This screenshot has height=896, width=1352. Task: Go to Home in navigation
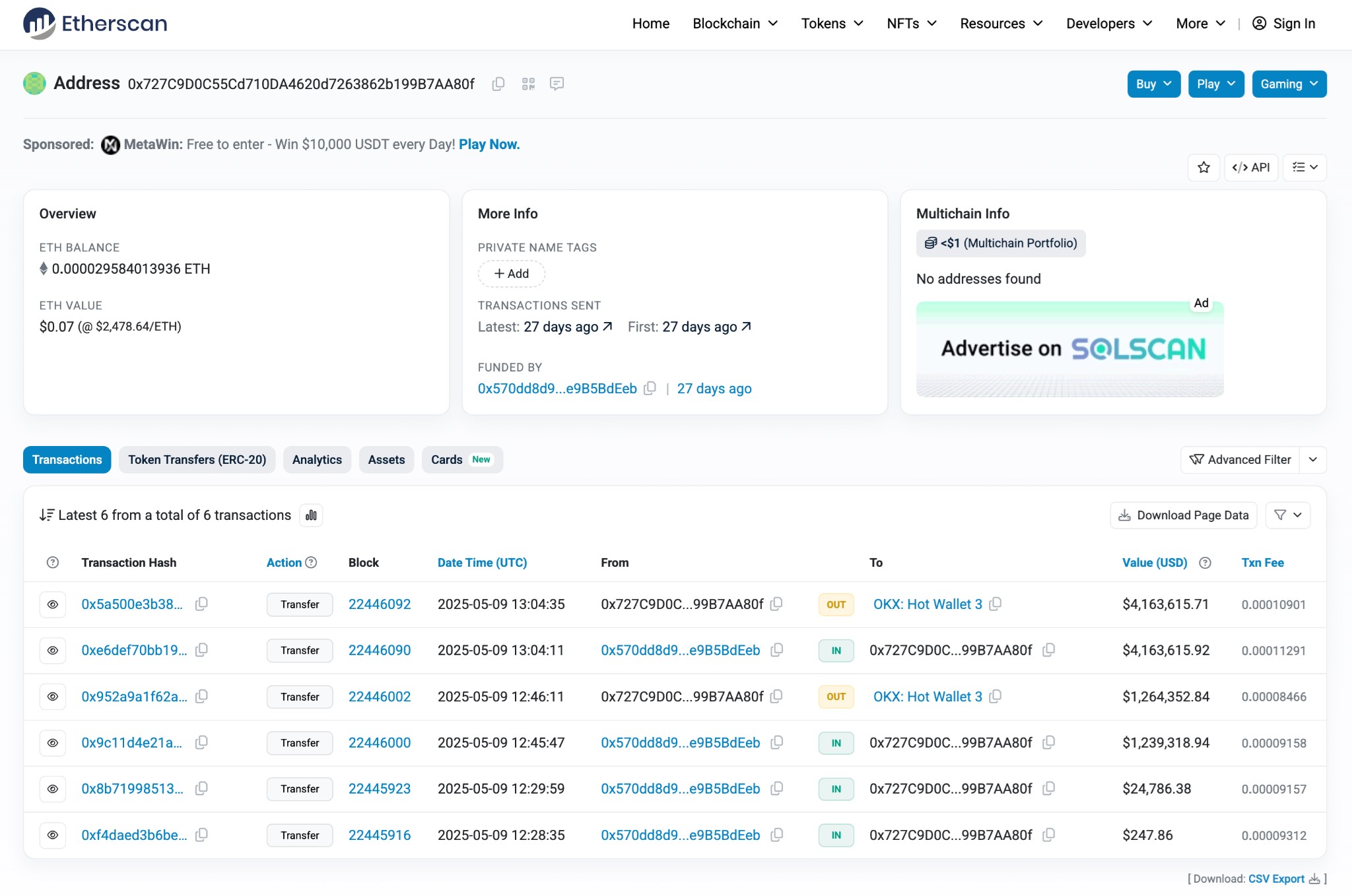651,24
